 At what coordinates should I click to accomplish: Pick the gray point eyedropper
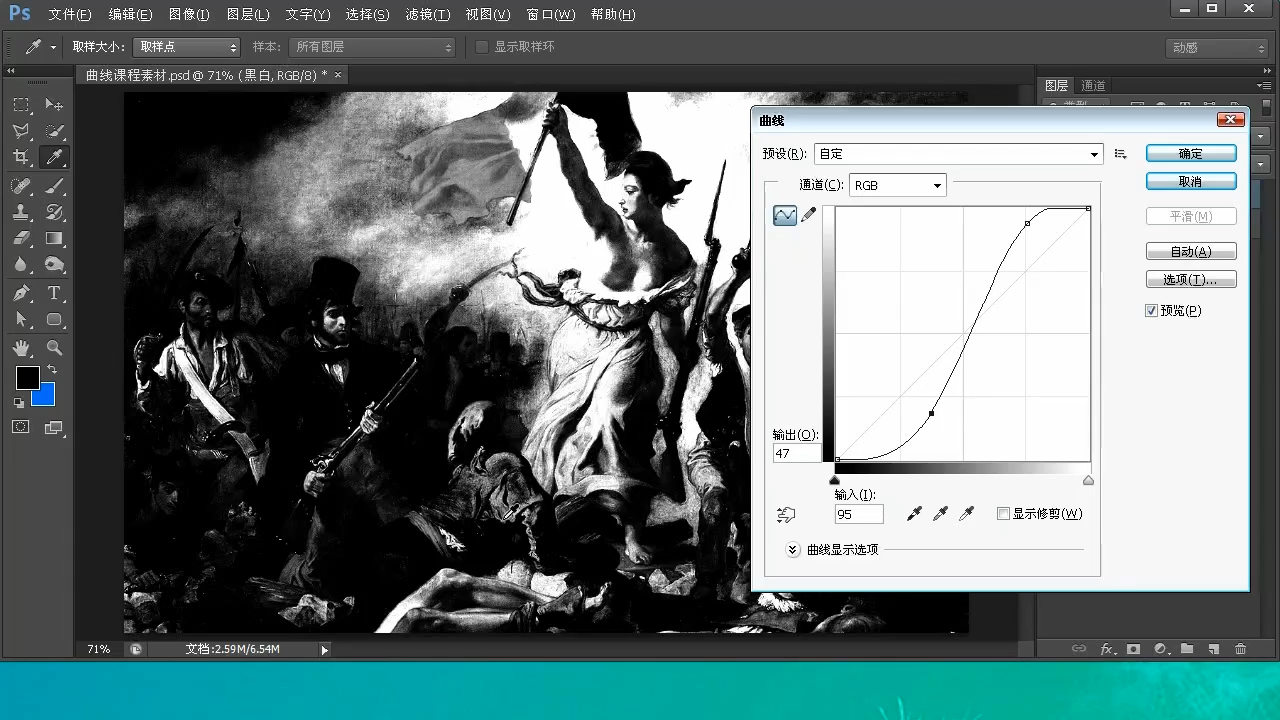pyautogui.click(x=940, y=514)
